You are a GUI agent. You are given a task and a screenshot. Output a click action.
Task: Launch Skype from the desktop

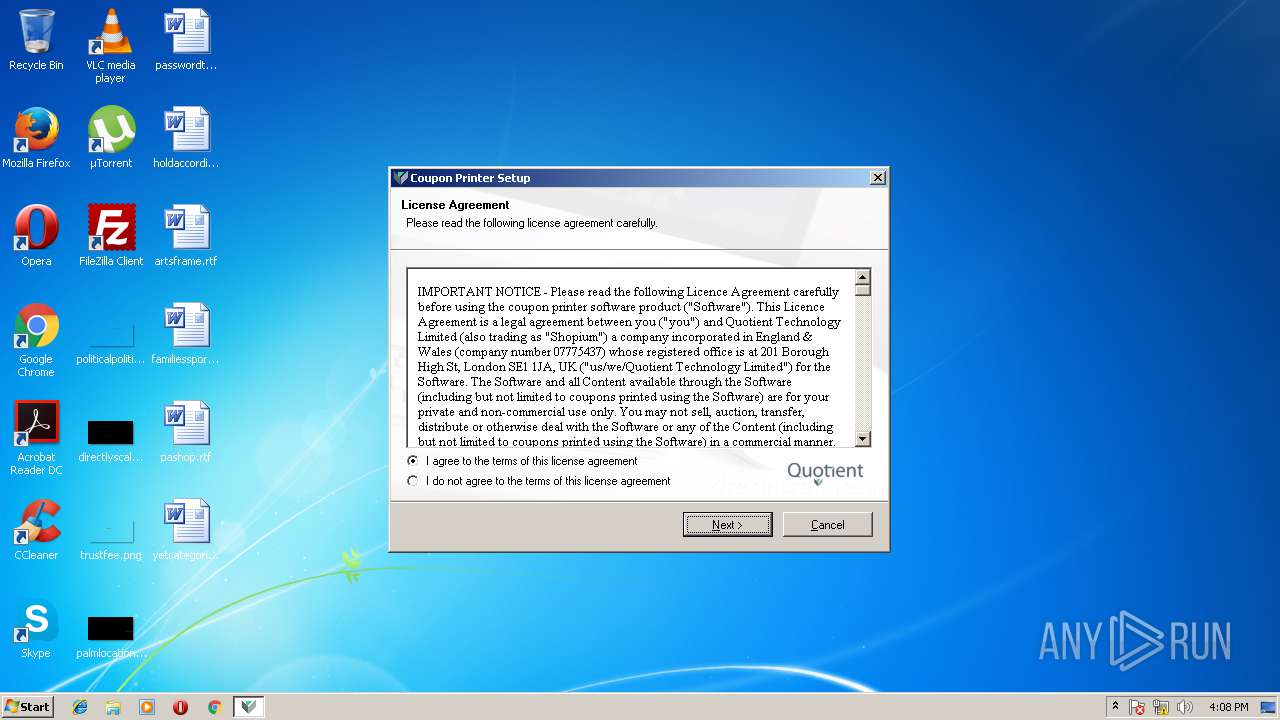click(x=36, y=628)
